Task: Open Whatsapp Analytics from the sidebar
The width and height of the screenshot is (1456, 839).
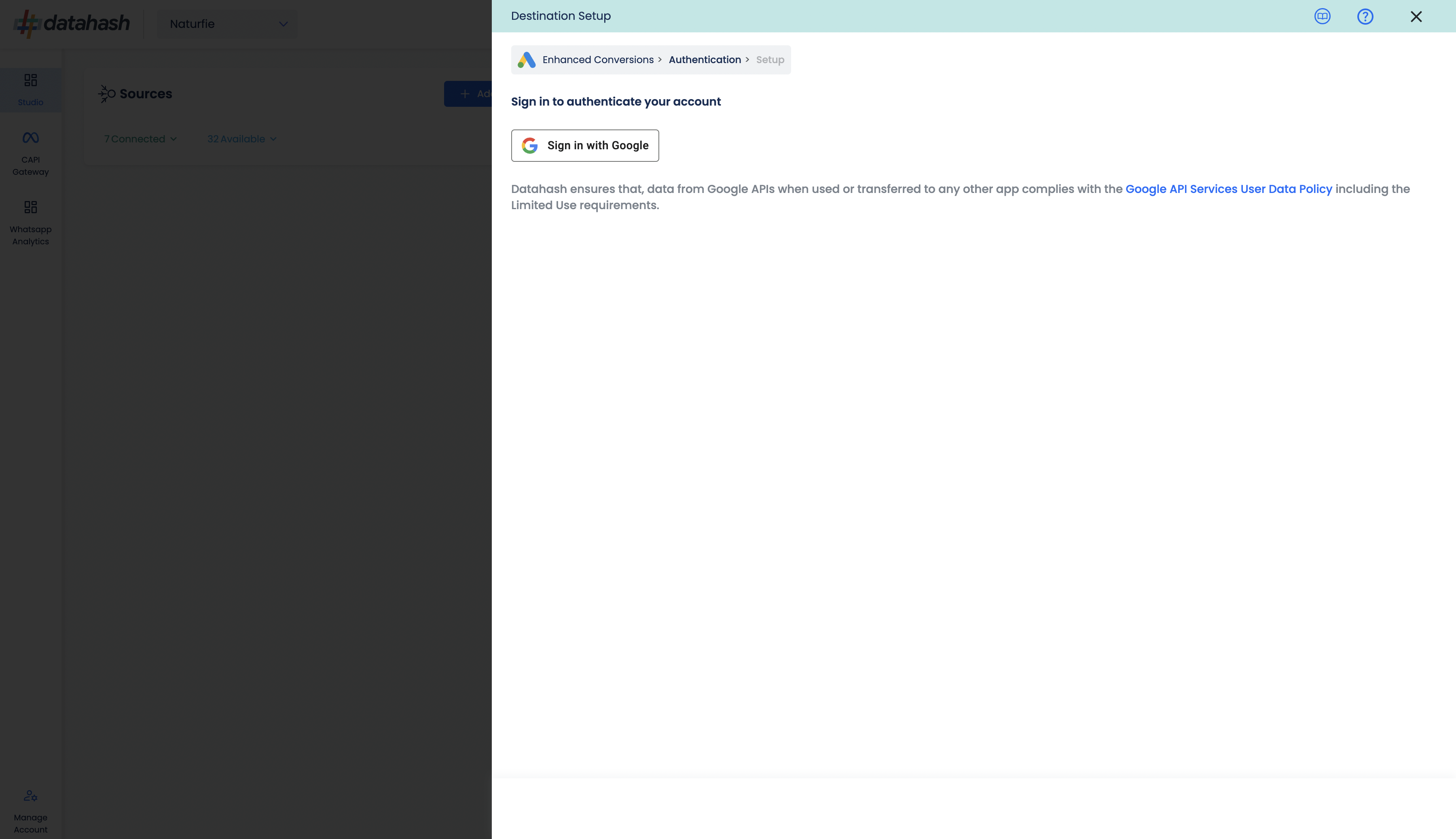Action: pos(30,223)
